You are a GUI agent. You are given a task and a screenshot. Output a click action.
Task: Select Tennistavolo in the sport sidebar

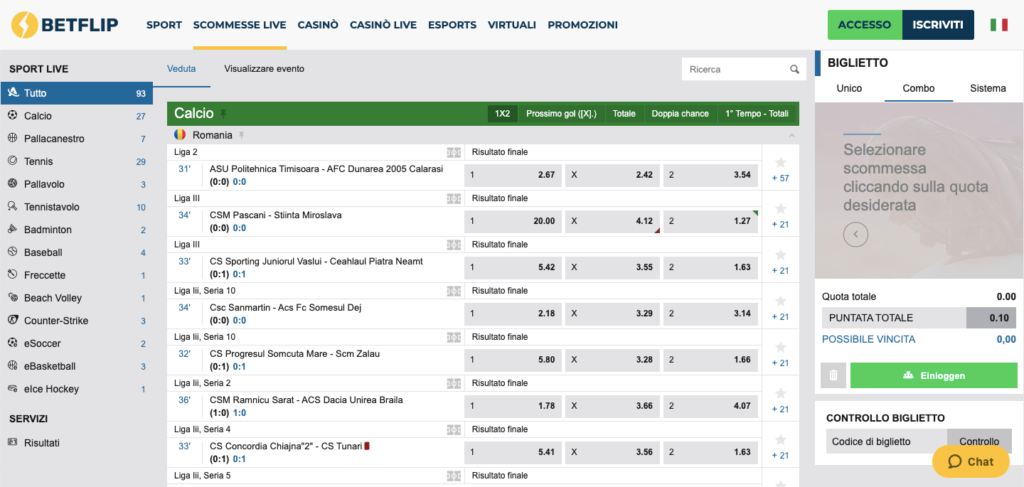coord(76,207)
